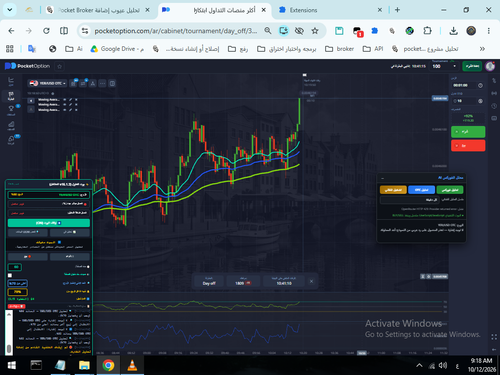Open VLC from the taskbar
The image size is (500, 375).
[x=132, y=365]
